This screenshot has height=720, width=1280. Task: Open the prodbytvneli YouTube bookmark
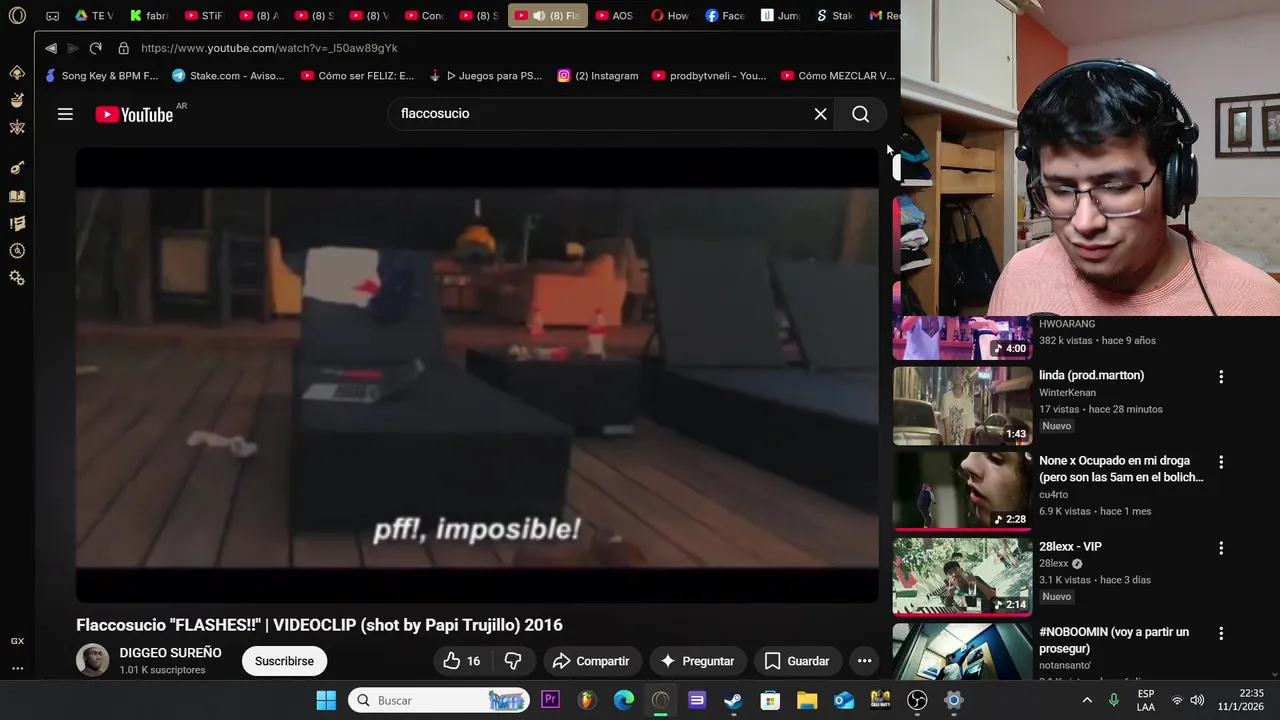click(x=709, y=76)
